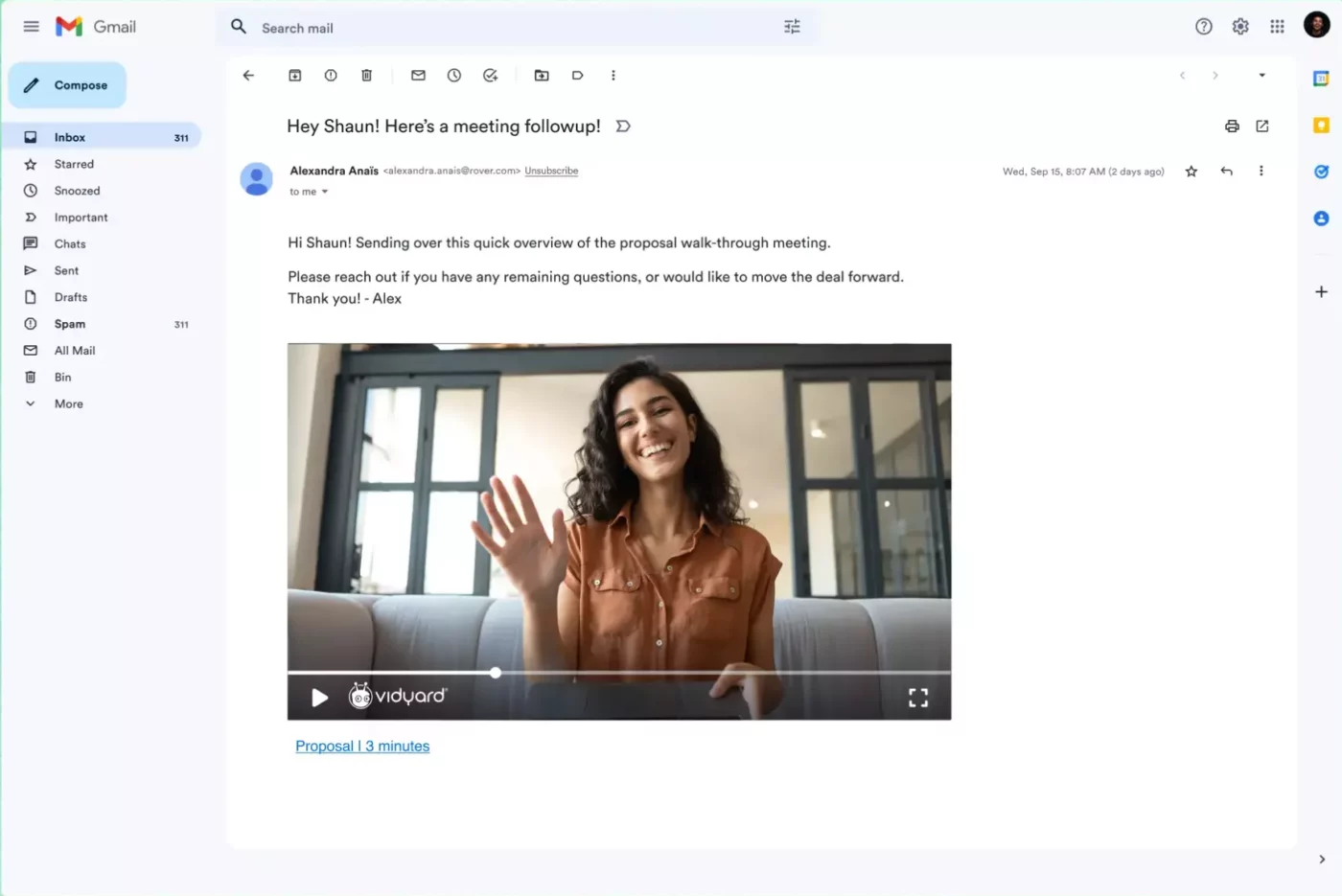1342x896 pixels.
Task: Open the Support help icon
Action: pyautogui.click(x=1204, y=27)
